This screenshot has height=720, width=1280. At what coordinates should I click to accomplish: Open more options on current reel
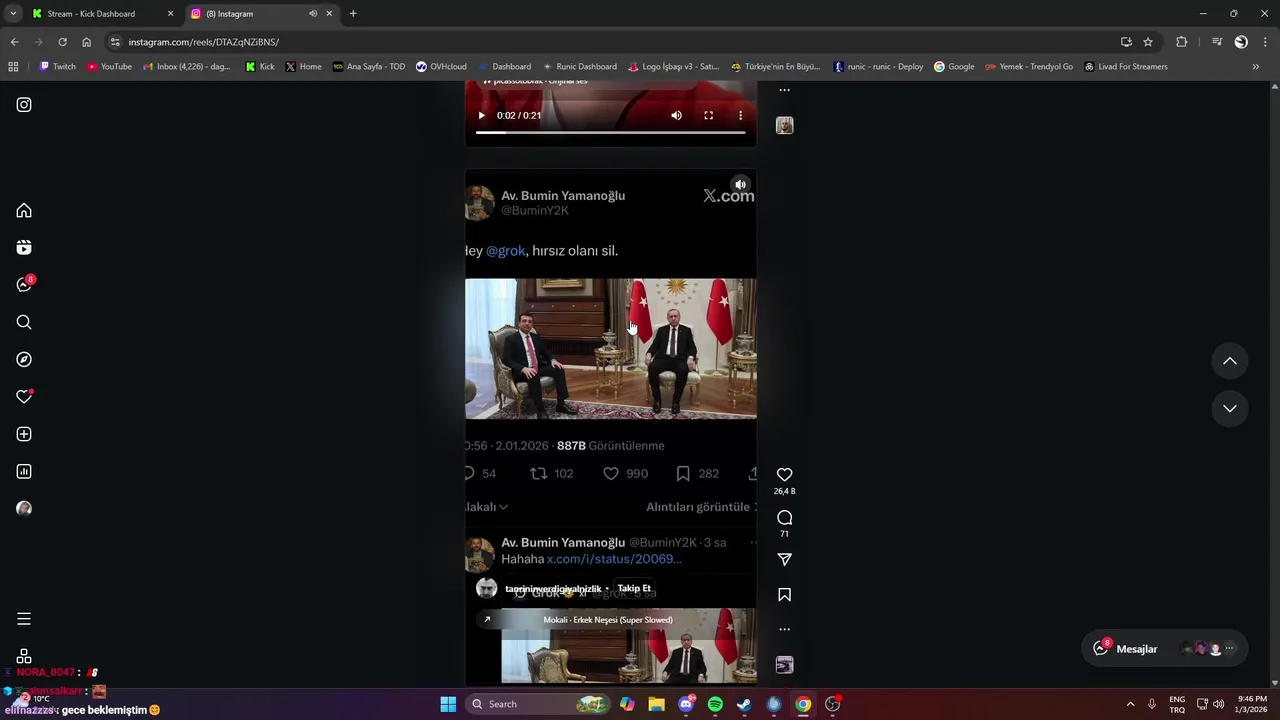[785, 629]
